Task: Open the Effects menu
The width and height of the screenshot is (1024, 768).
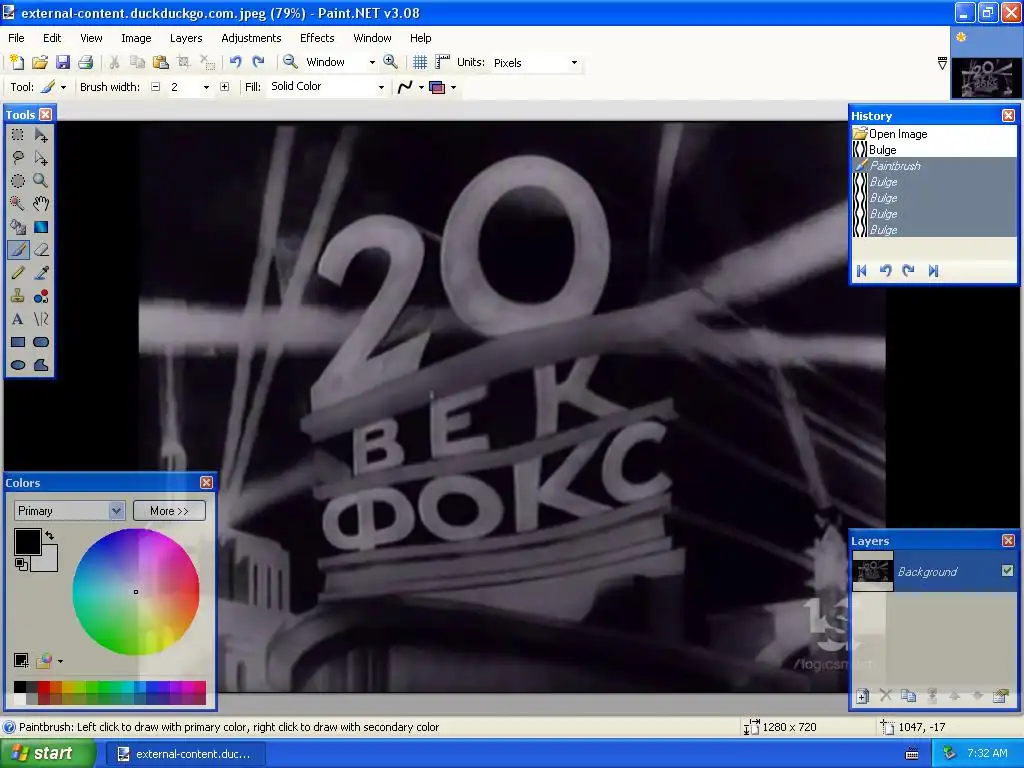Action: point(317,38)
